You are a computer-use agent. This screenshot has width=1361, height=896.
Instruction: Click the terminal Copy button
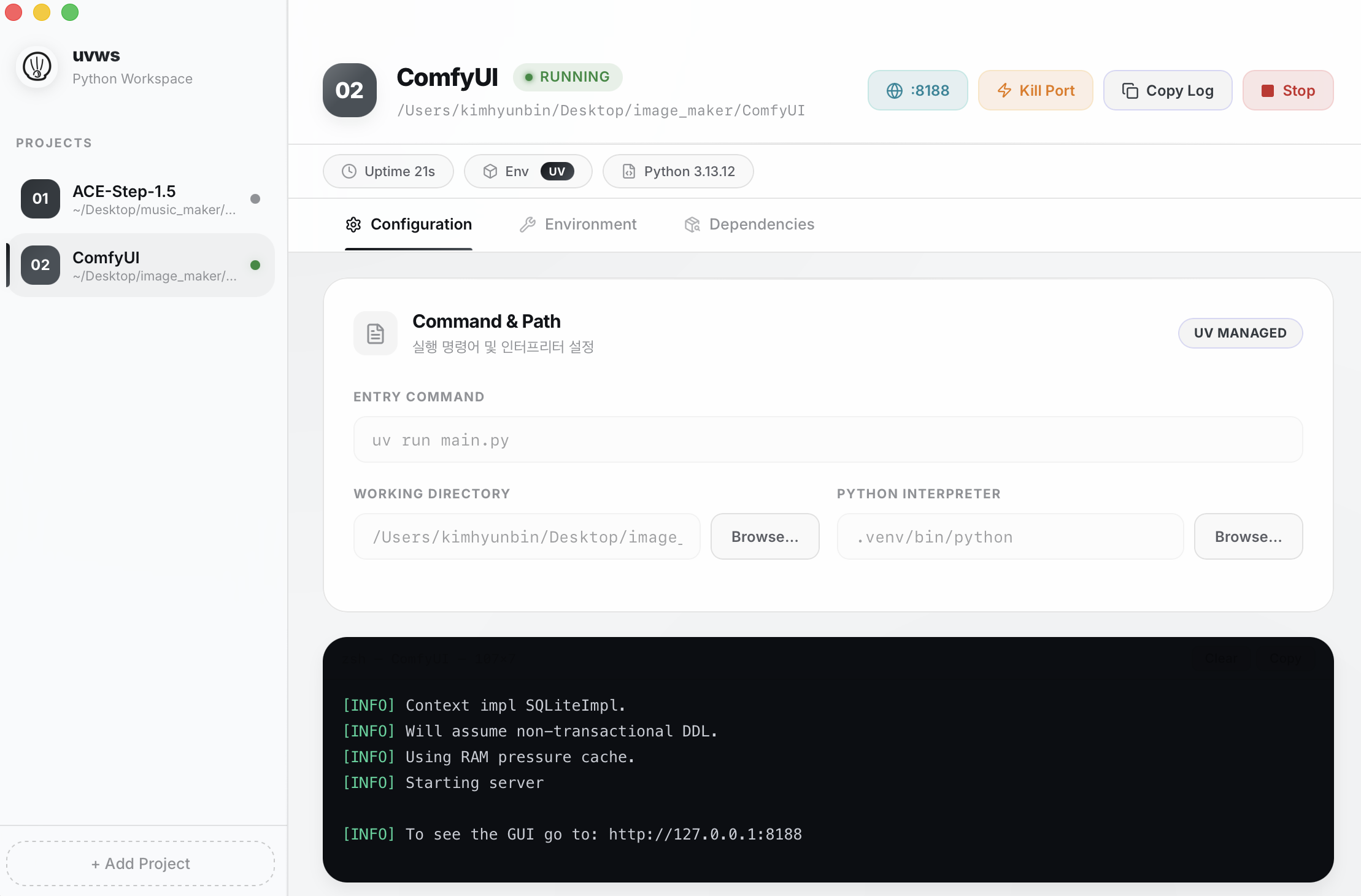click(x=1285, y=659)
